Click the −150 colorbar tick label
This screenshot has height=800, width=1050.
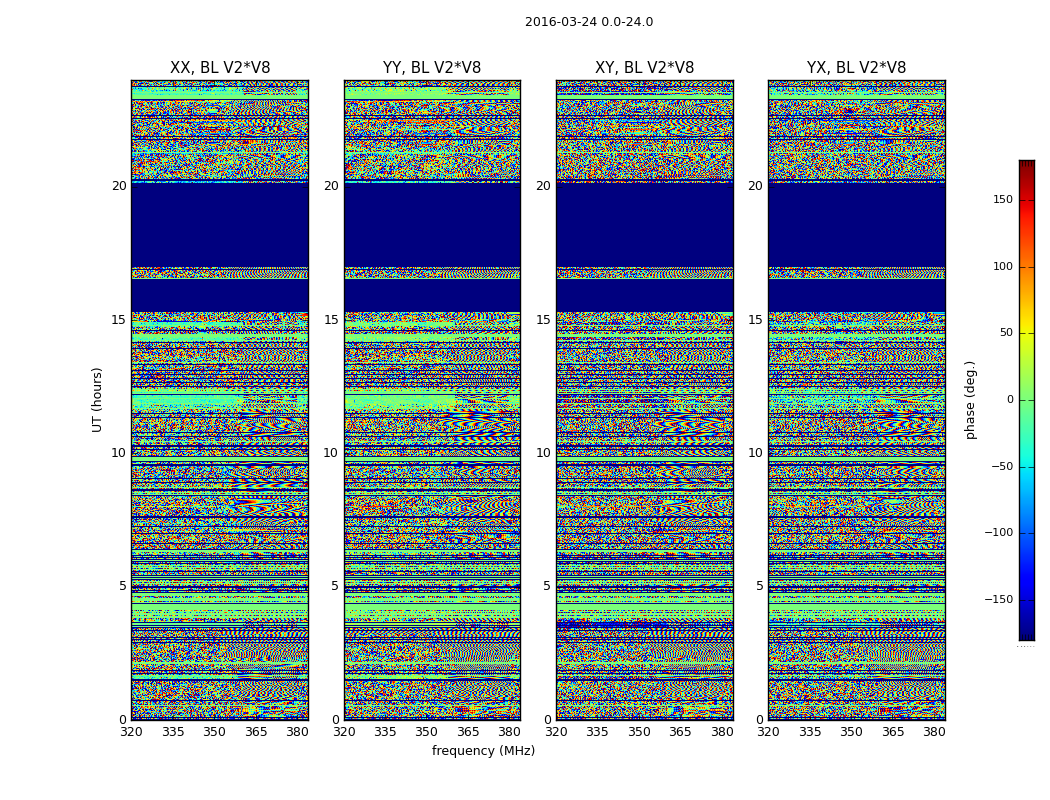coord(999,599)
